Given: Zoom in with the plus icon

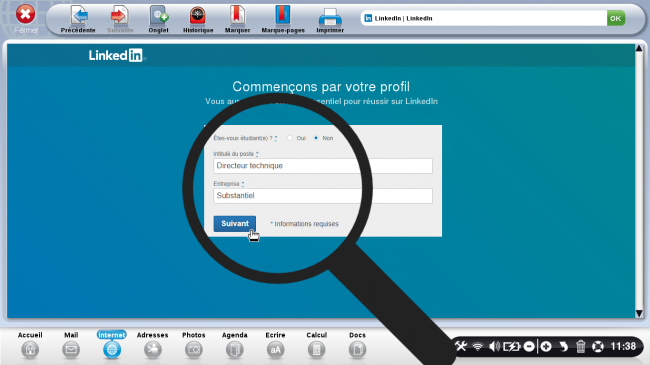Looking at the screenshot, I should [546, 346].
